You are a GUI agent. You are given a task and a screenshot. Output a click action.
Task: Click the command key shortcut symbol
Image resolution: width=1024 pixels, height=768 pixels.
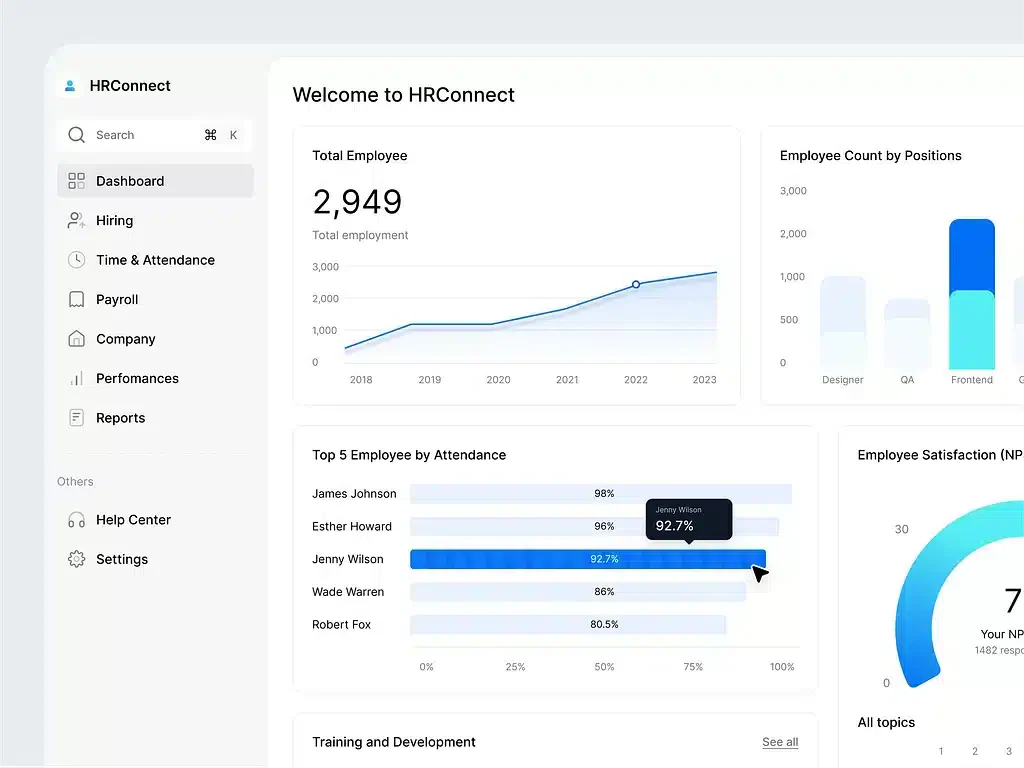click(210, 135)
